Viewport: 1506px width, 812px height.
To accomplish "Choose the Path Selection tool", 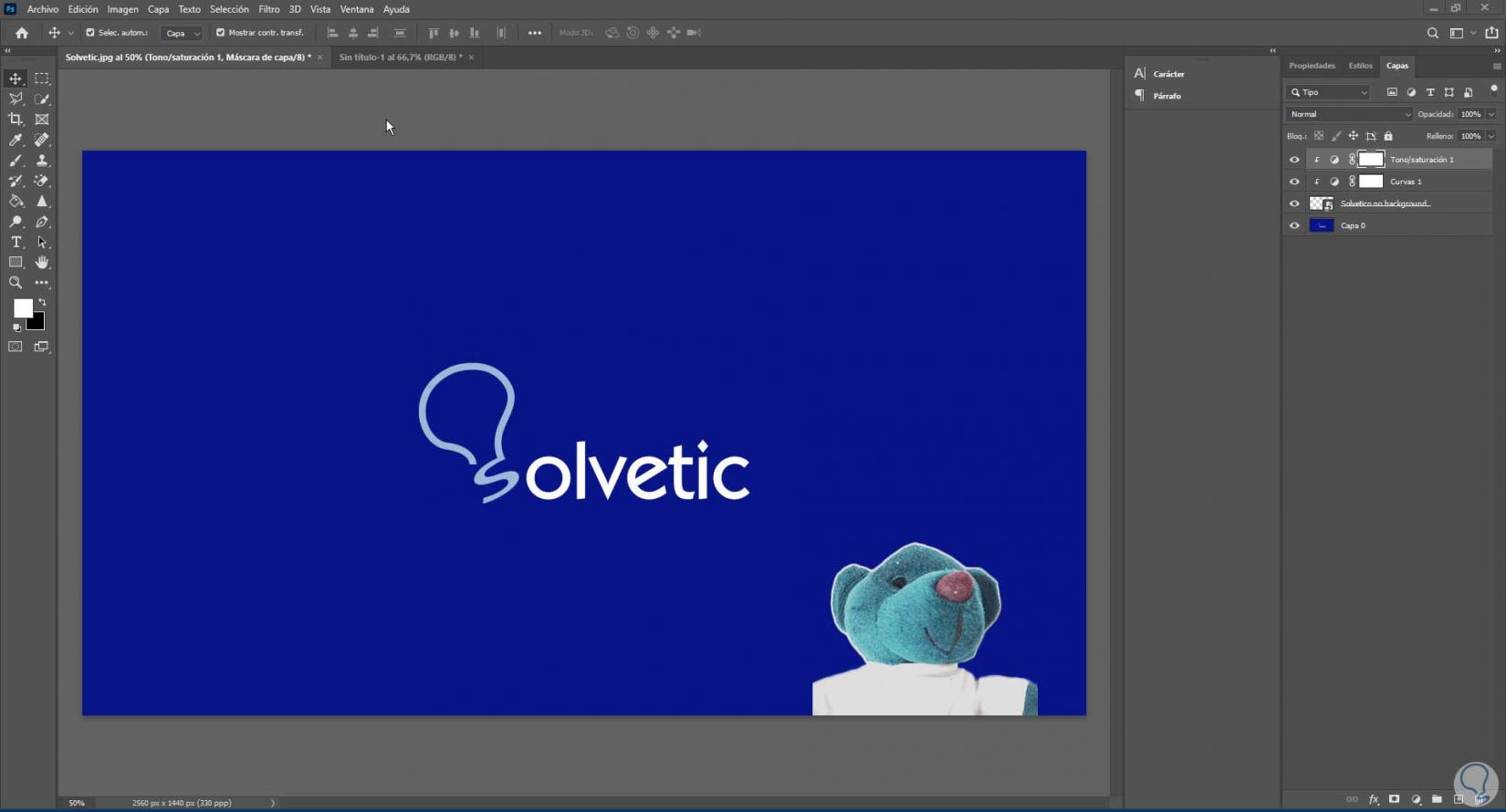I will (42, 242).
